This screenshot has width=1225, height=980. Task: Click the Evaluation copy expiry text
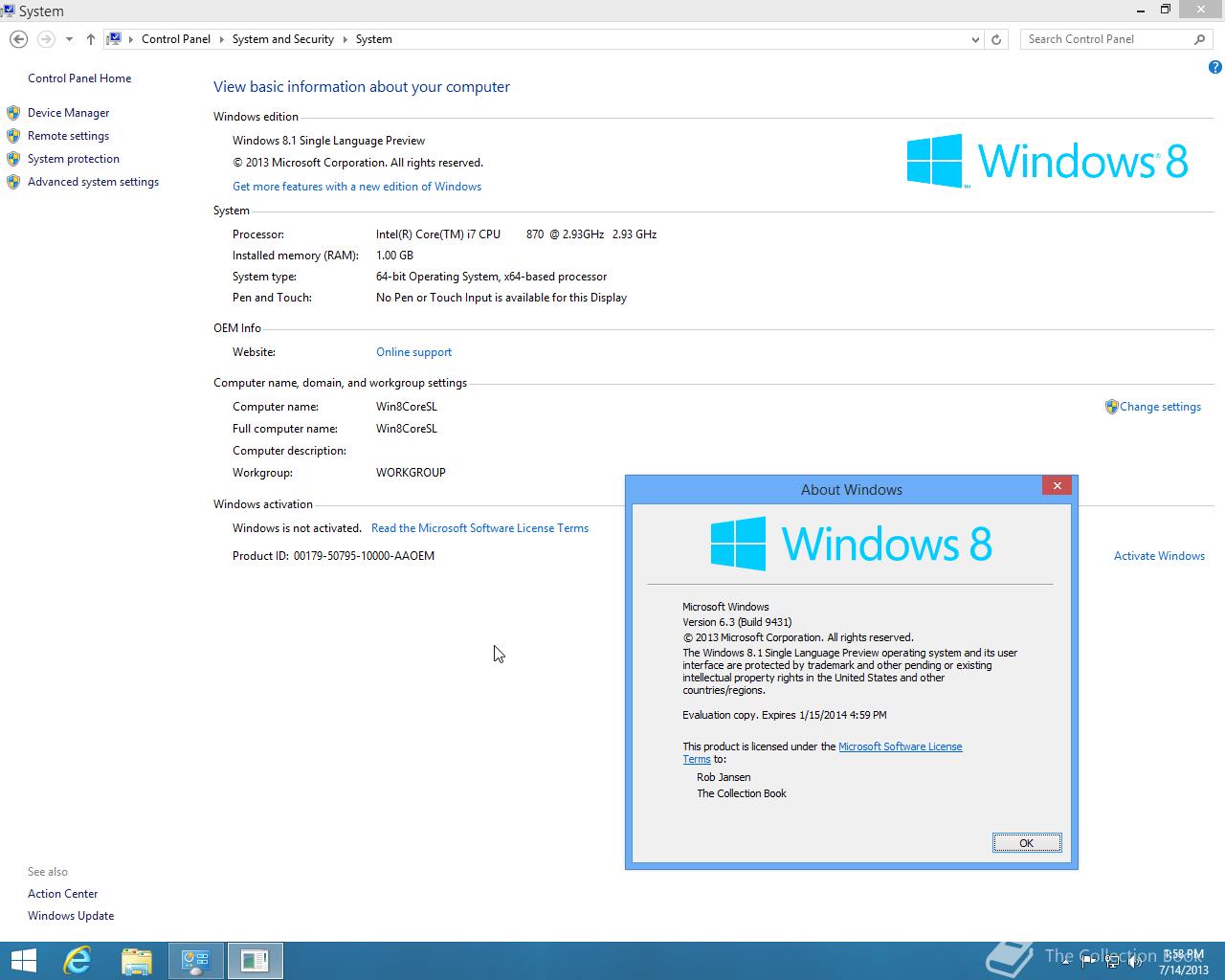(785, 715)
